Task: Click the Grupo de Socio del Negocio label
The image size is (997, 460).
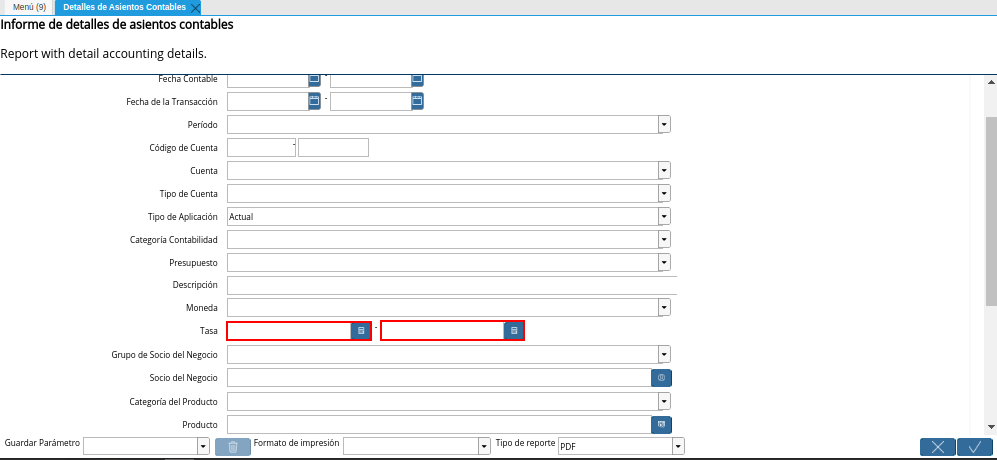Action: point(165,354)
